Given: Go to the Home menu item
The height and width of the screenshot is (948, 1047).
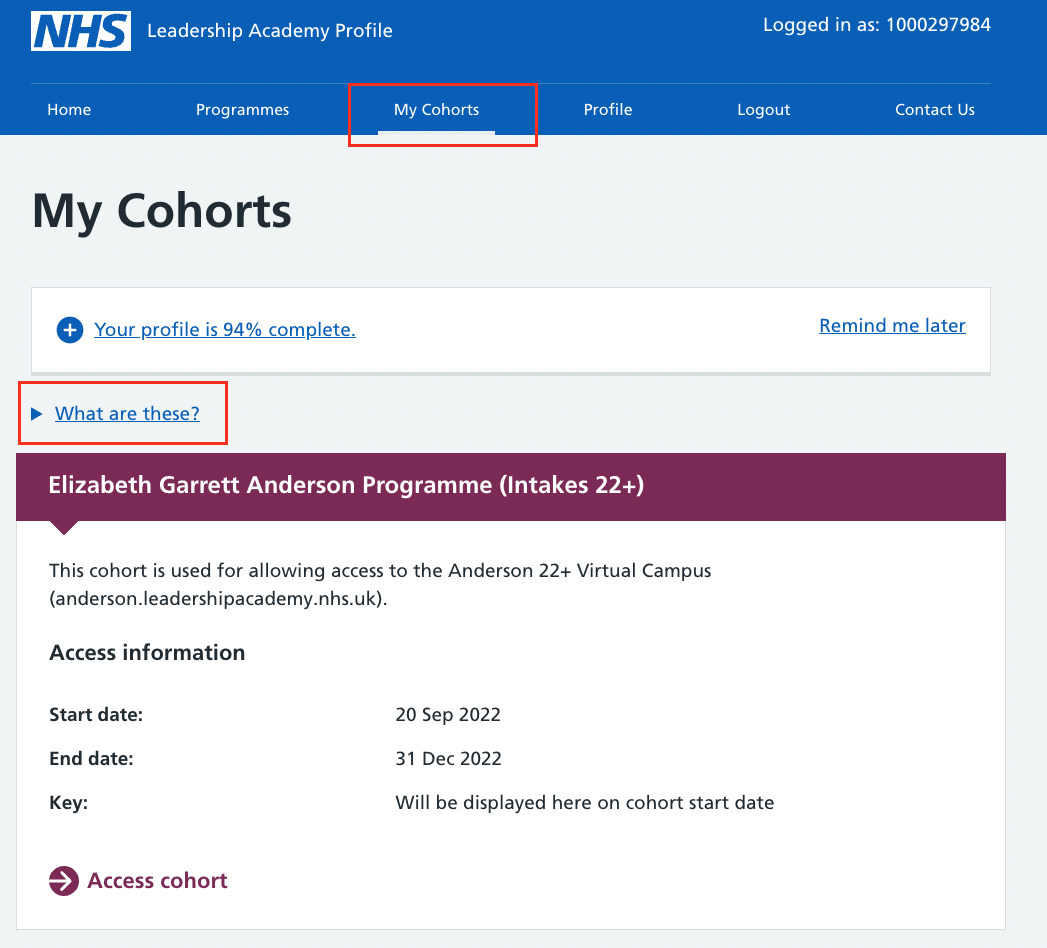Looking at the screenshot, I should [x=69, y=109].
